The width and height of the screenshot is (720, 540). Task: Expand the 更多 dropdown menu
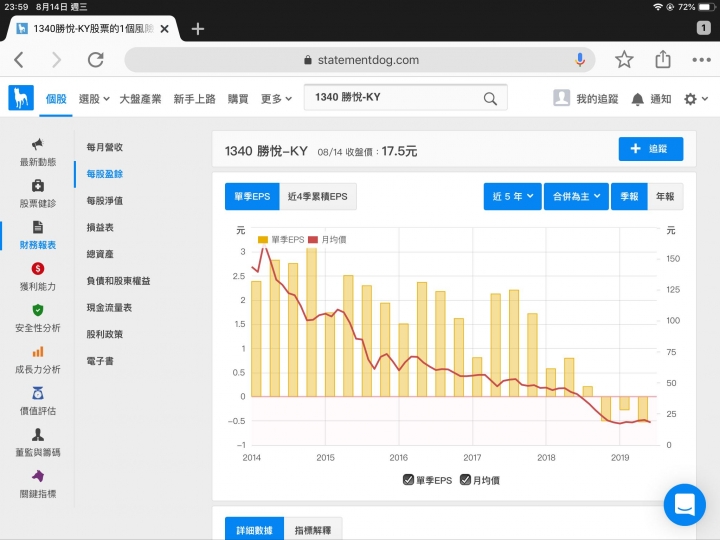pyautogui.click(x=276, y=99)
